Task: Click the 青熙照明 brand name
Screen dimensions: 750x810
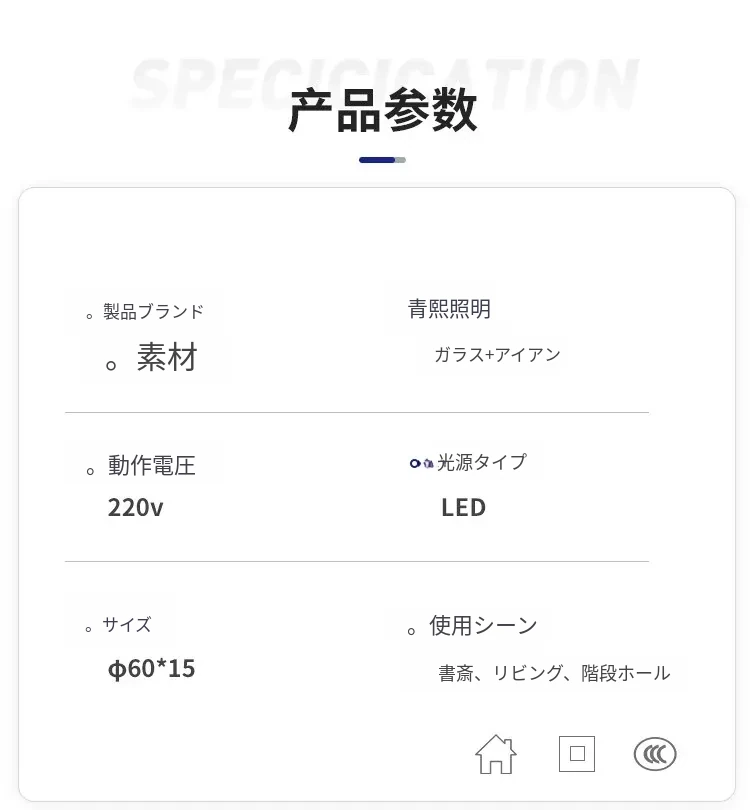Action: 449,309
